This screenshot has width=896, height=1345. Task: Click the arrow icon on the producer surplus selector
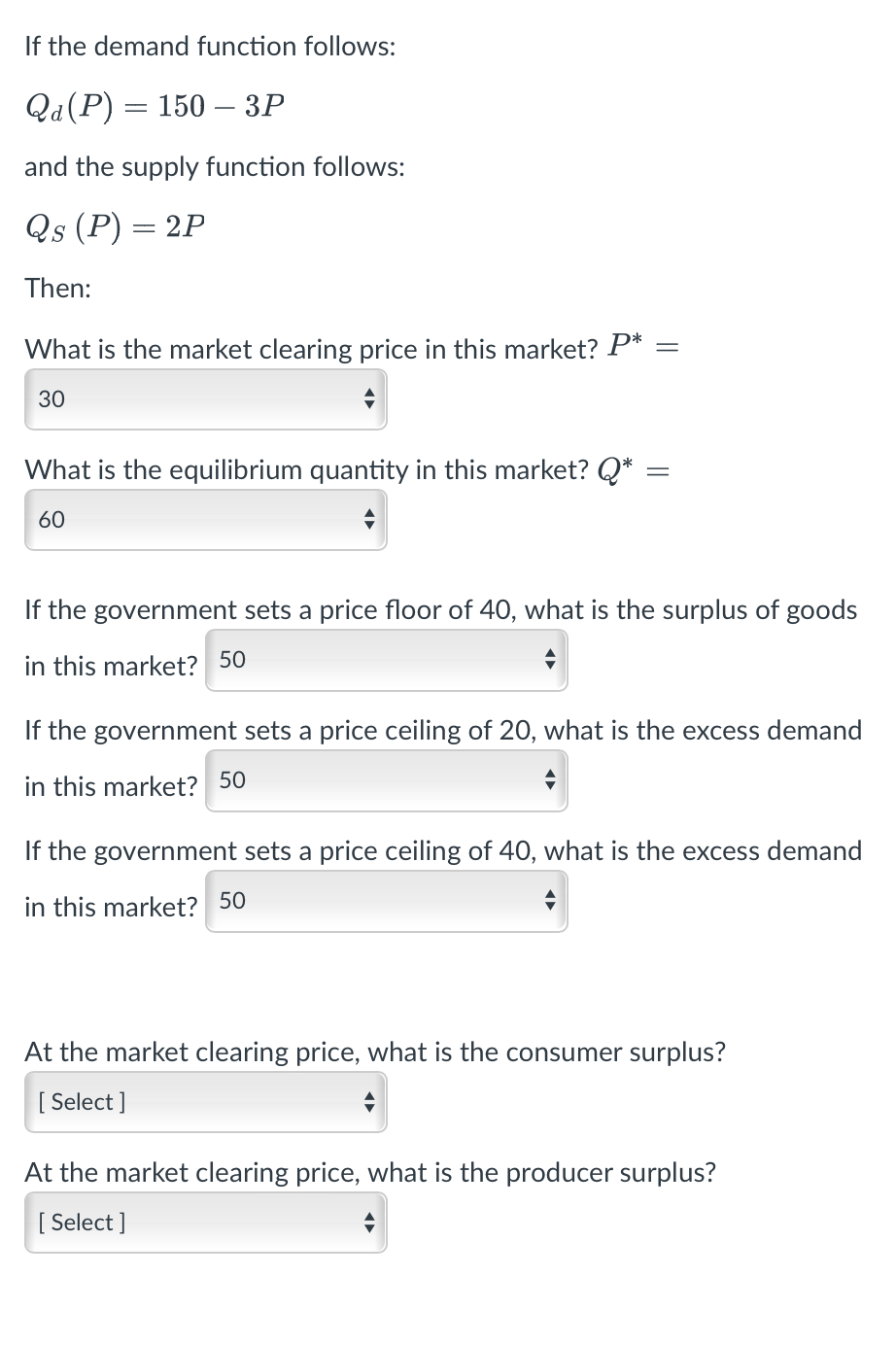[x=368, y=1223]
